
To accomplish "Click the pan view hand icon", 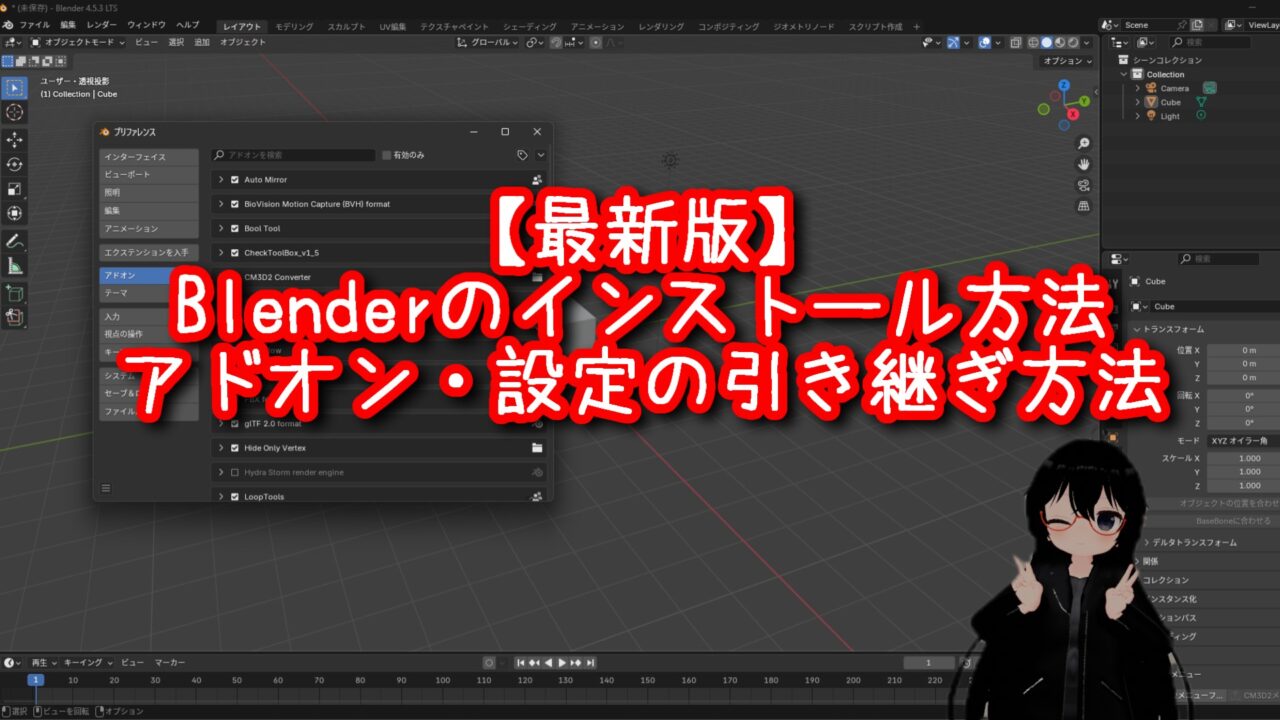I will (1084, 164).
